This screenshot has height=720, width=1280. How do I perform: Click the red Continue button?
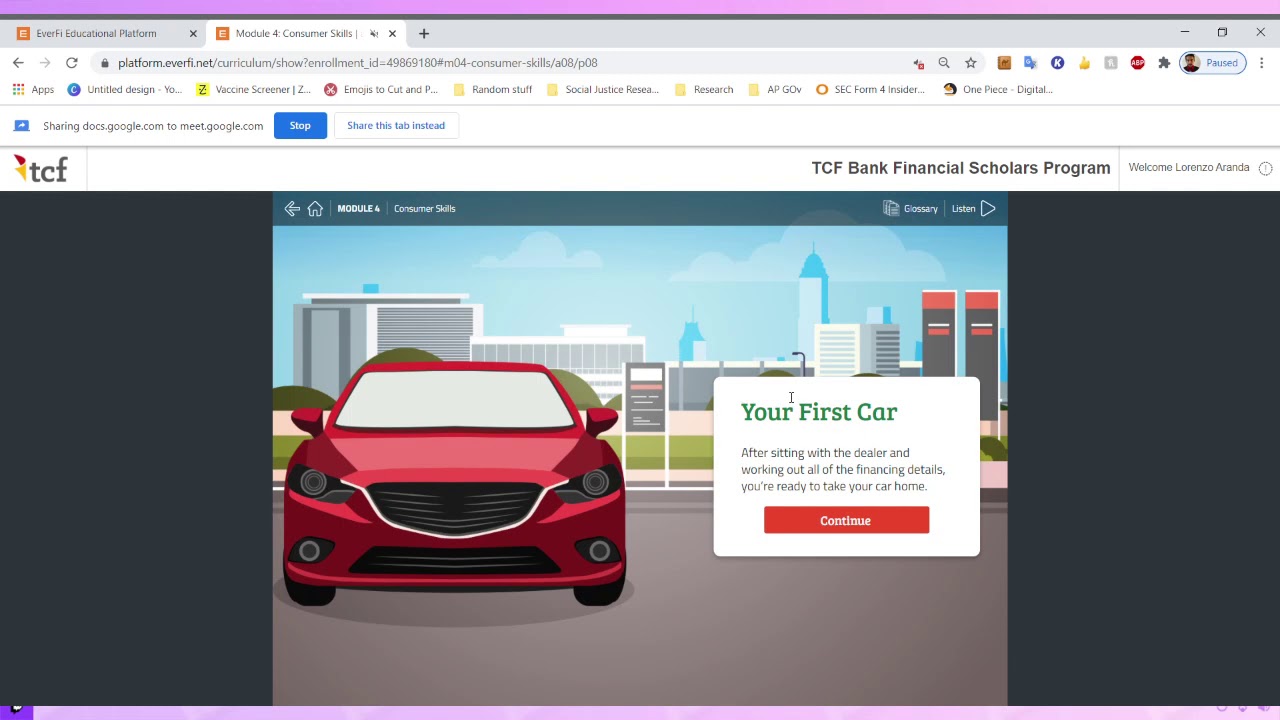point(846,520)
